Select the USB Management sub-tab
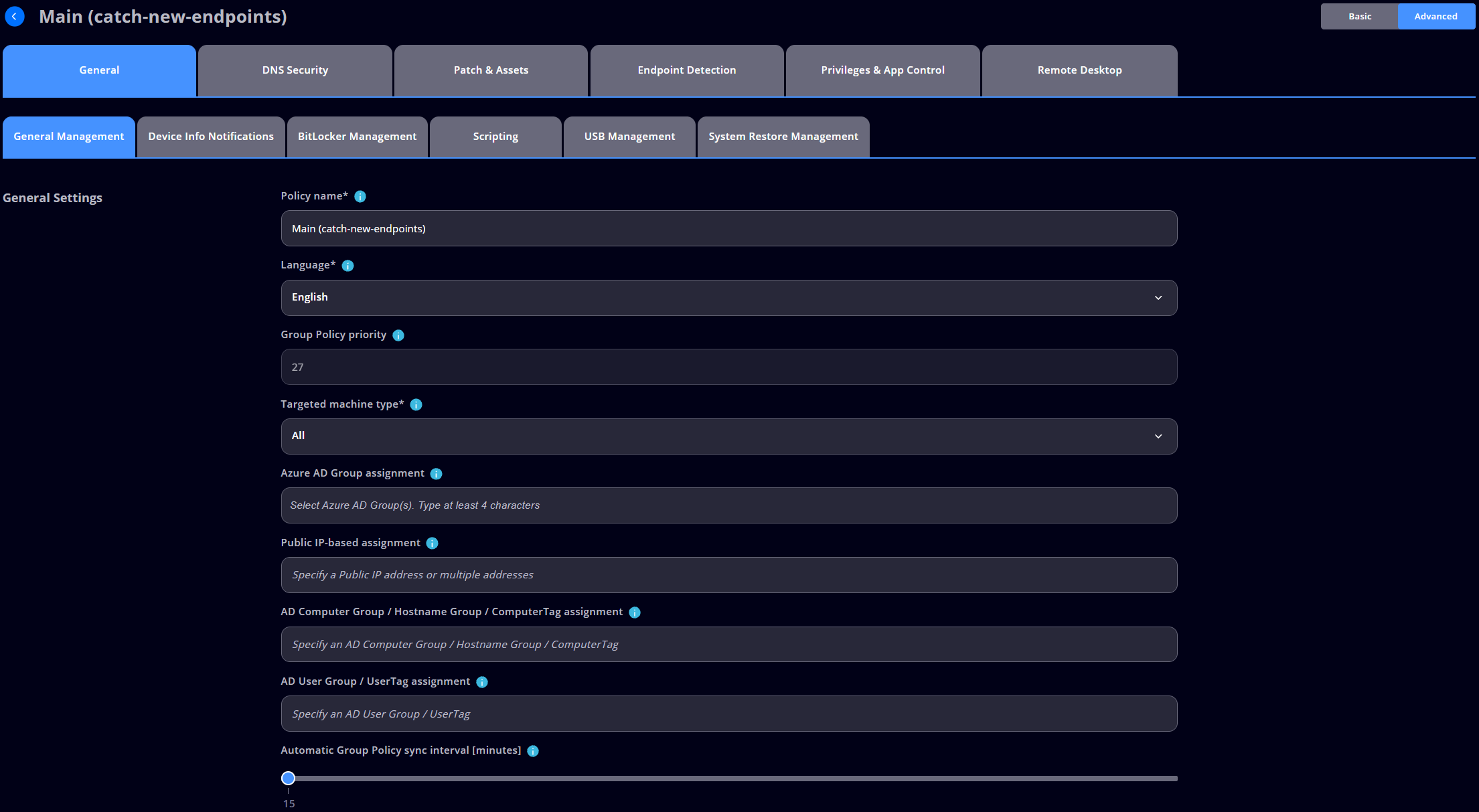 click(x=629, y=137)
